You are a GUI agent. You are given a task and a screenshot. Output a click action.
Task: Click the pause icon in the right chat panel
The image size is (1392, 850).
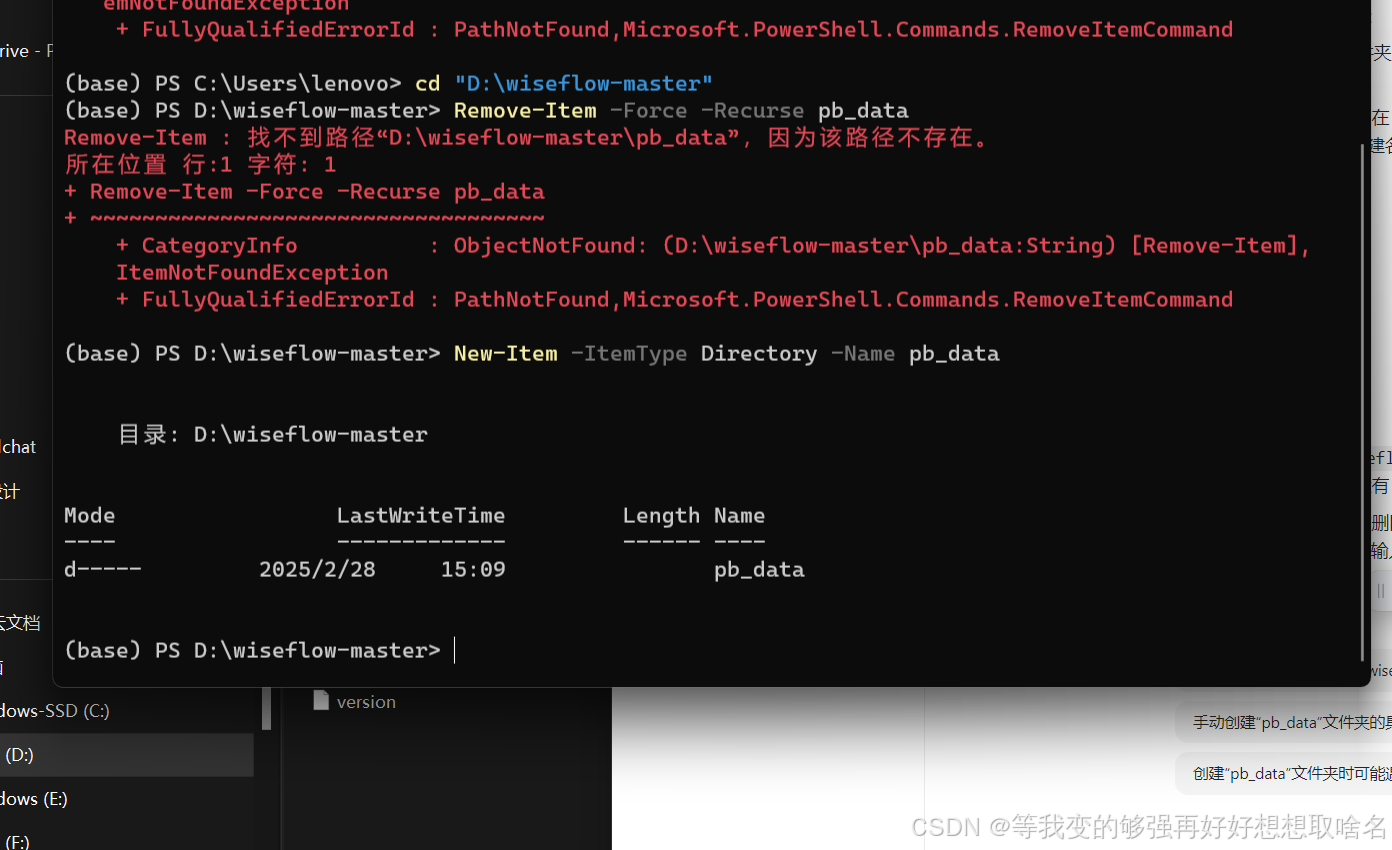click(1381, 590)
